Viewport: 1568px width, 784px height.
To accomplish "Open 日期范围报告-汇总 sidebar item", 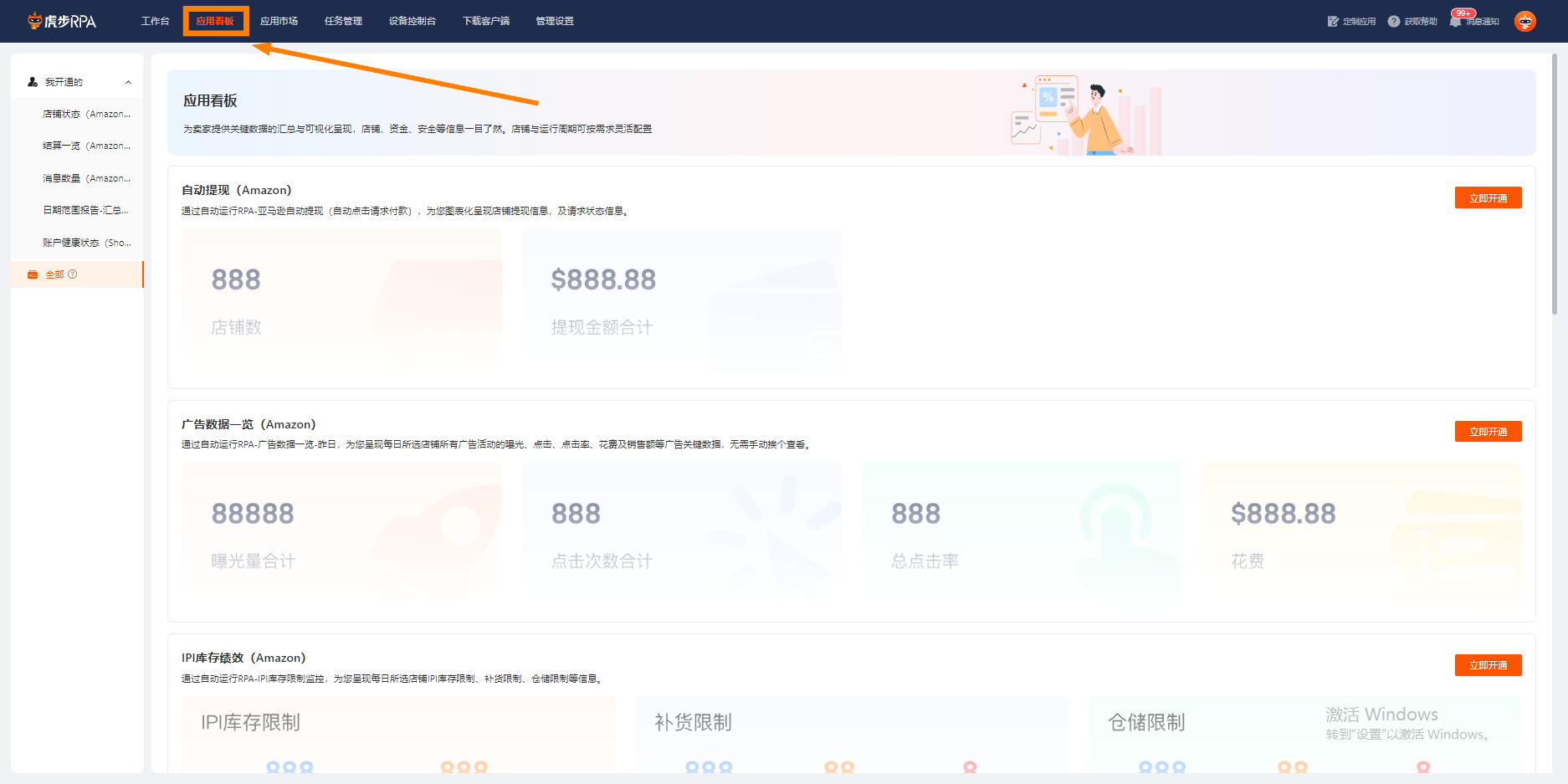I will [86, 210].
